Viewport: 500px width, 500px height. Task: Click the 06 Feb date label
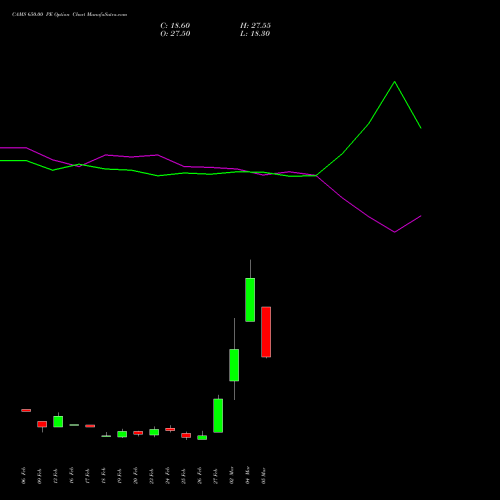24,476
